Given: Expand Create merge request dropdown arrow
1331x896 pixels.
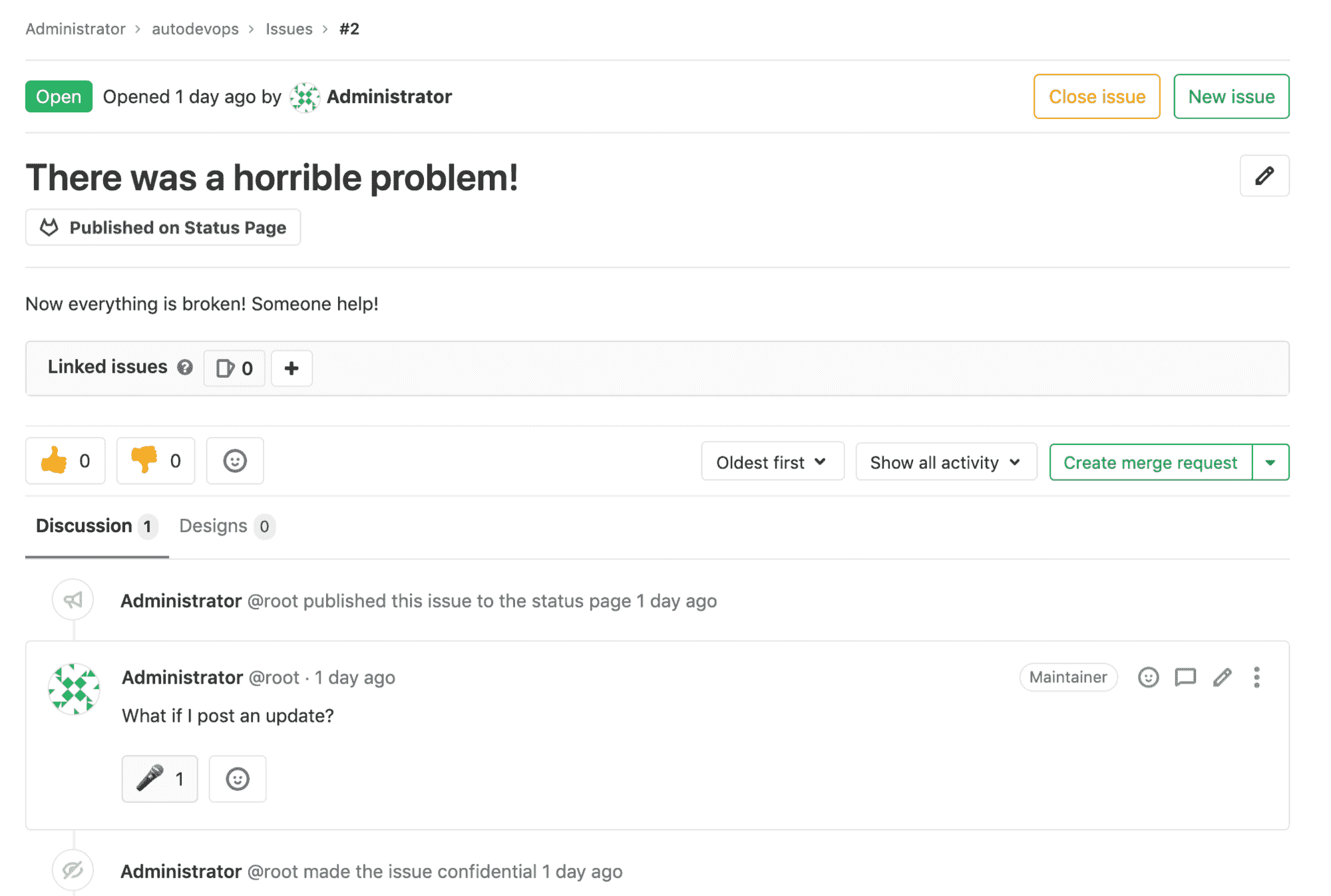Looking at the screenshot, I should pos(1270,462).
